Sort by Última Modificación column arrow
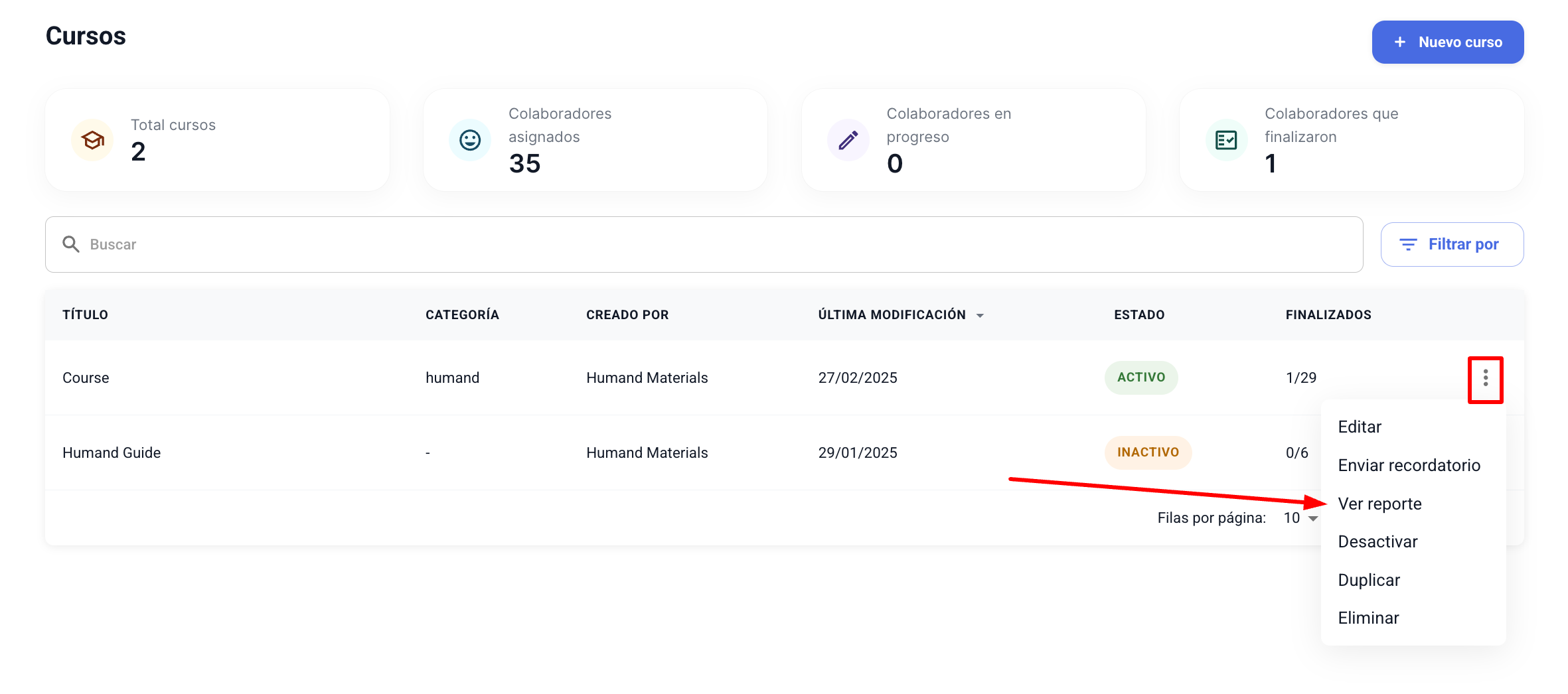The image size is (1568, 694). (x=980, y=316)
